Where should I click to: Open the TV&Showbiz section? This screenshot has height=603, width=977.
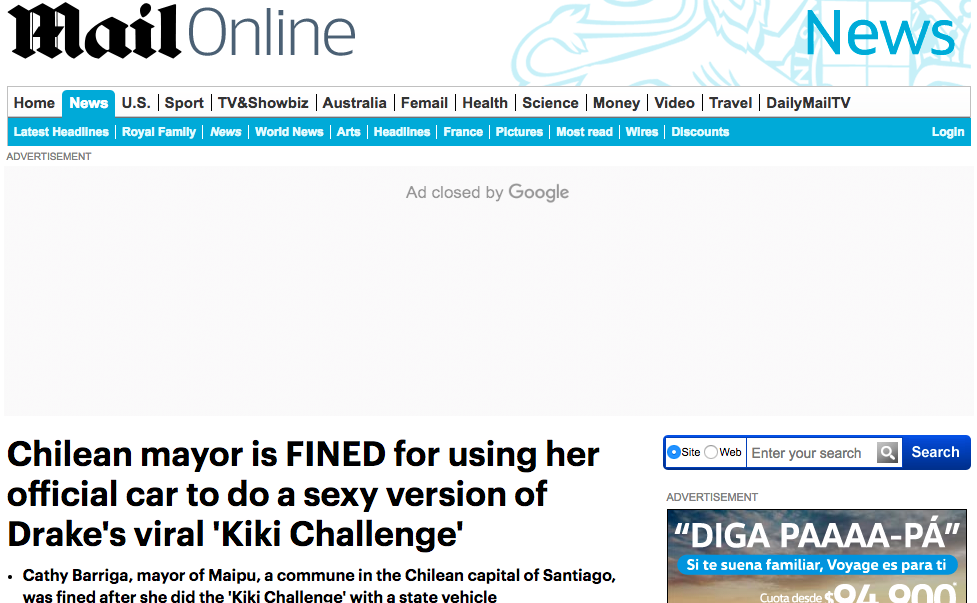click(263, 103)
